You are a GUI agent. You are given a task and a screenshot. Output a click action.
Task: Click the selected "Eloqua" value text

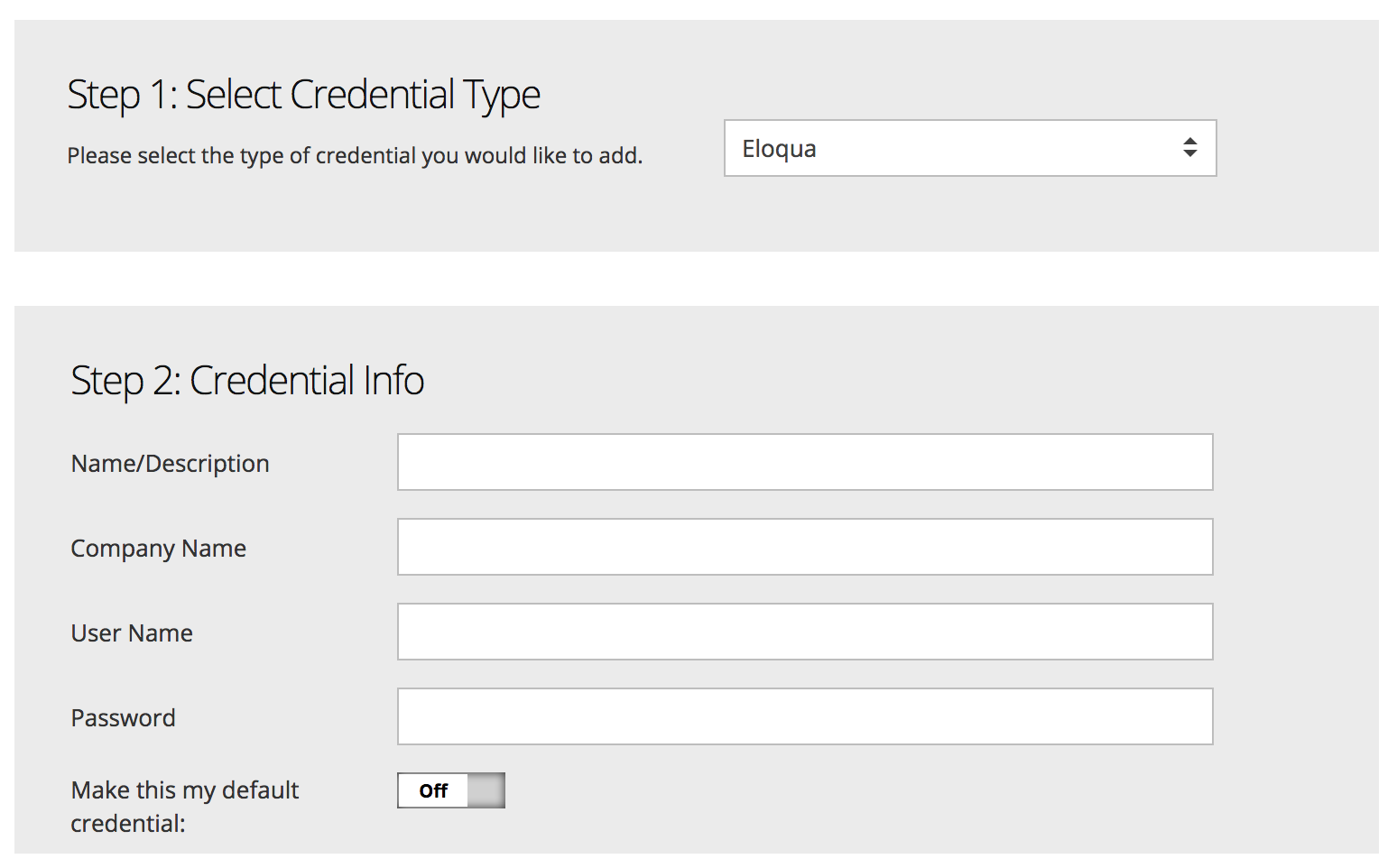click(x=779, y=149)
